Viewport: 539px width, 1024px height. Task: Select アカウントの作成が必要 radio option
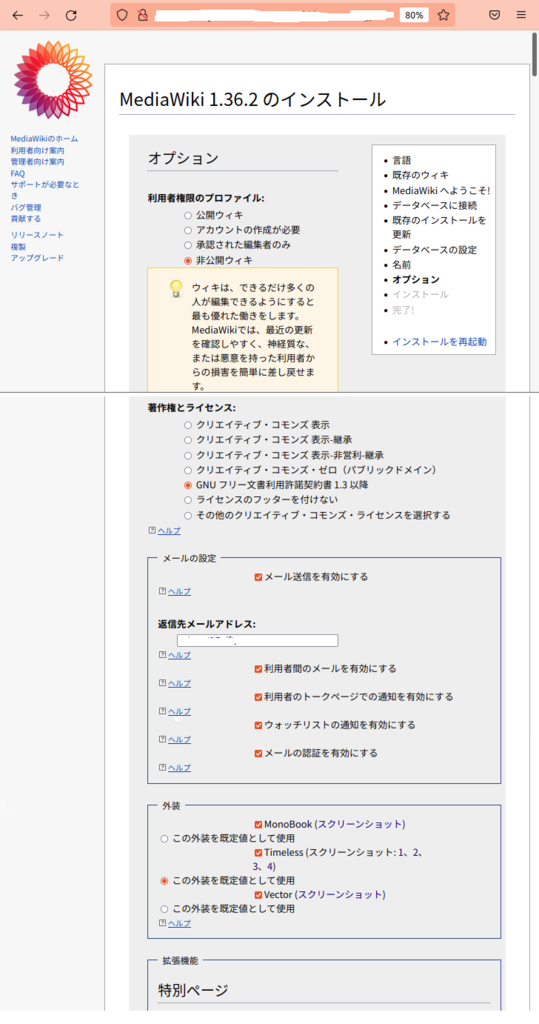[x=188, y=230]
